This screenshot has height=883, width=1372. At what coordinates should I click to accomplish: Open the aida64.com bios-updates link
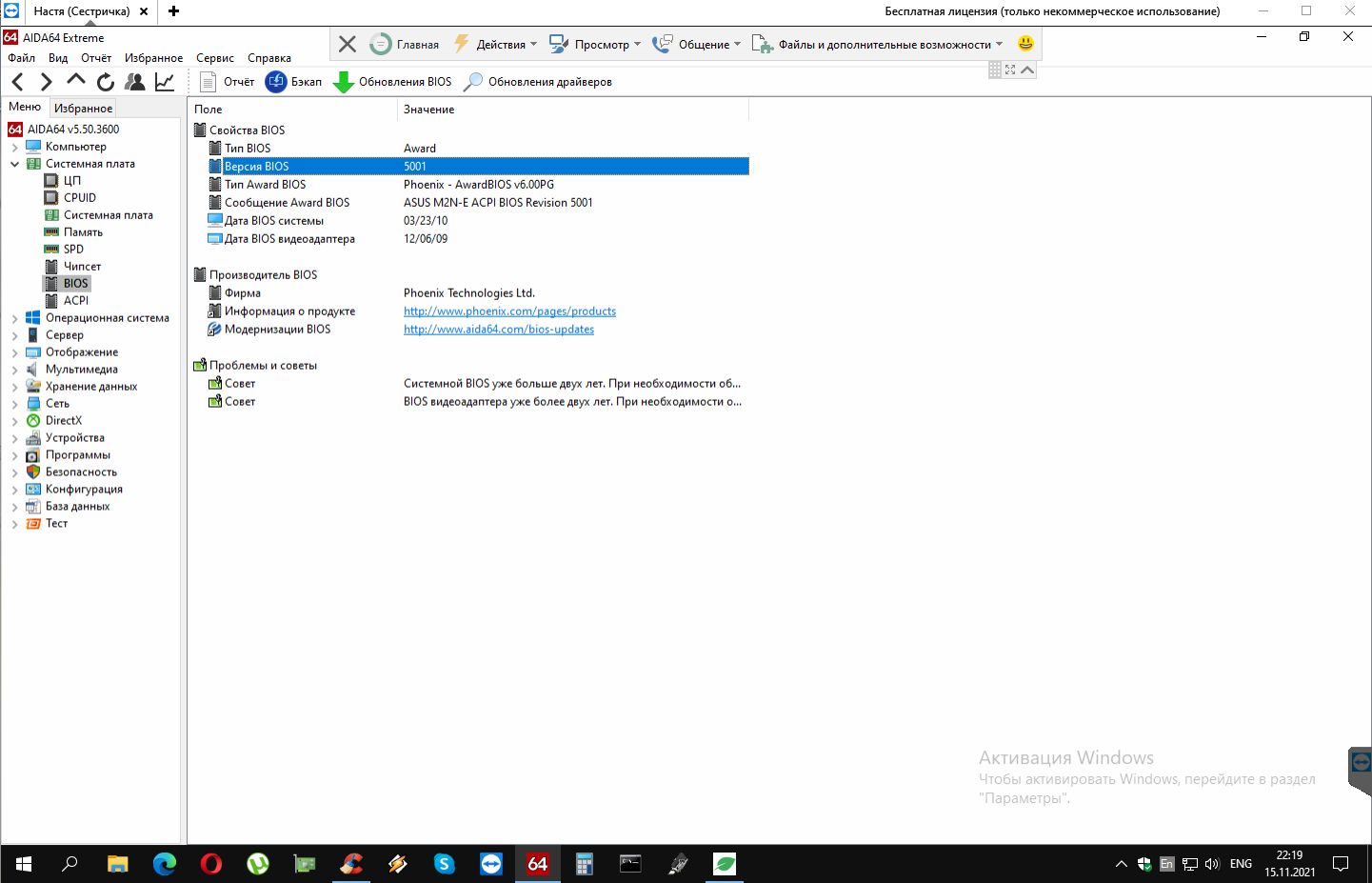point(499,330)
